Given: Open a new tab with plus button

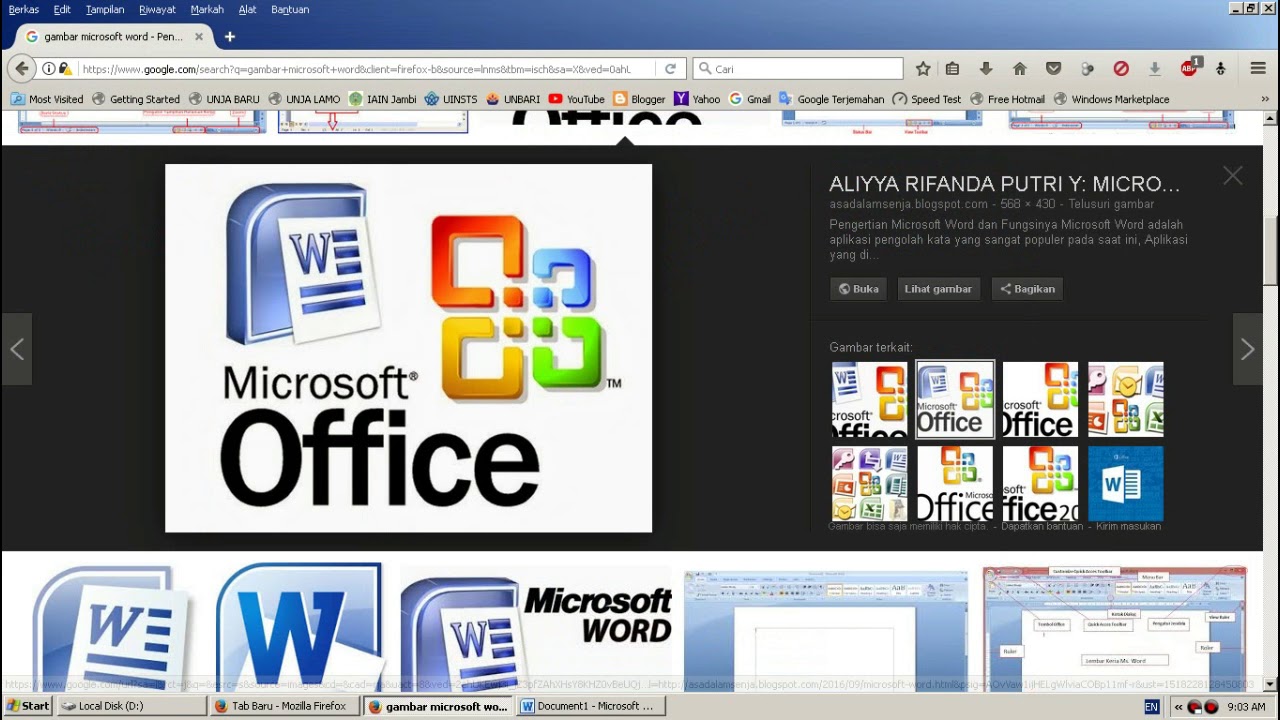Looking at the screenshot, I should [229, 37].
